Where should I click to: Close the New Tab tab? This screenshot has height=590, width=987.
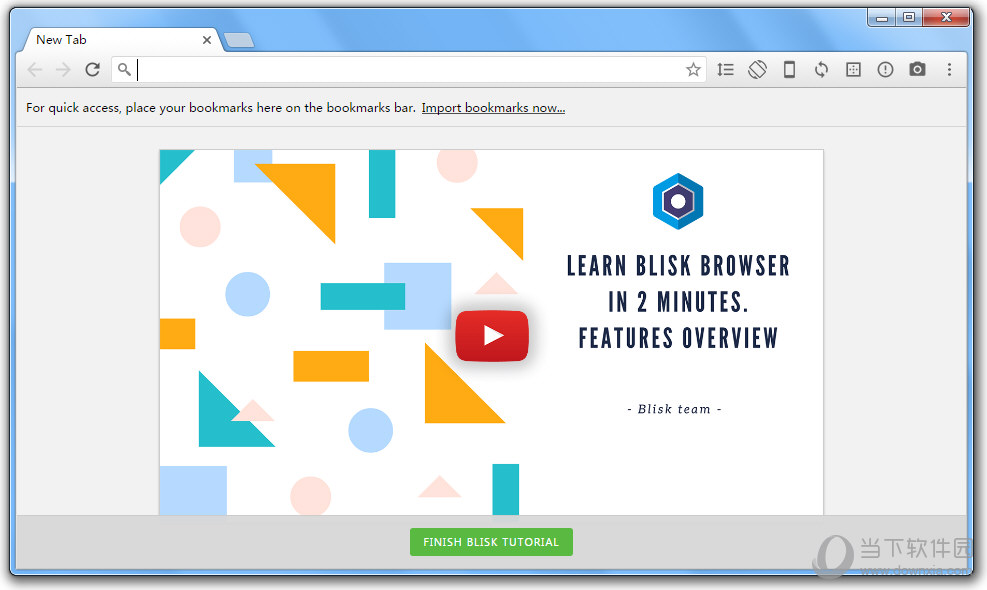(x=206, y=40)
